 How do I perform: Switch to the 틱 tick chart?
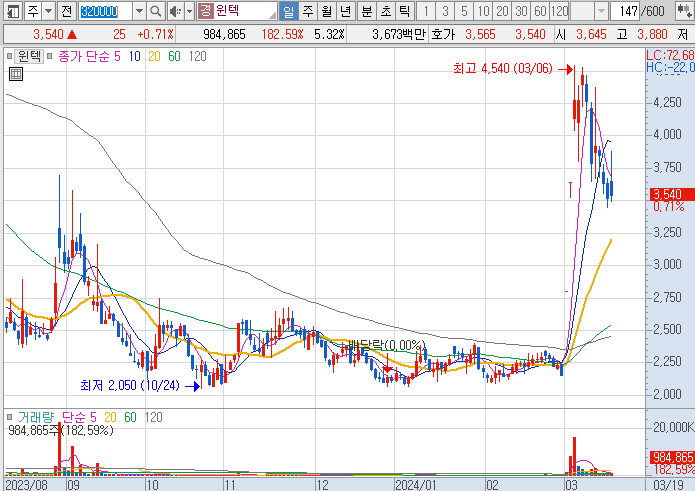click(x=404, y=11)
